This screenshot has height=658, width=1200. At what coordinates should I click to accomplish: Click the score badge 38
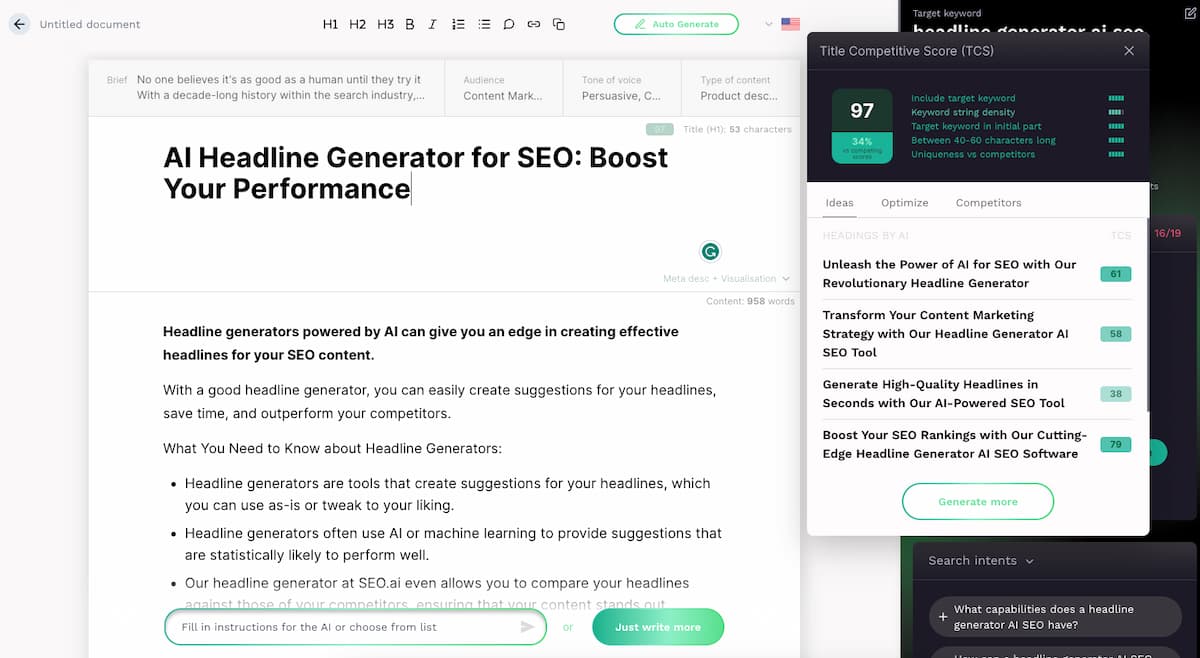[x=1115, y=394]
